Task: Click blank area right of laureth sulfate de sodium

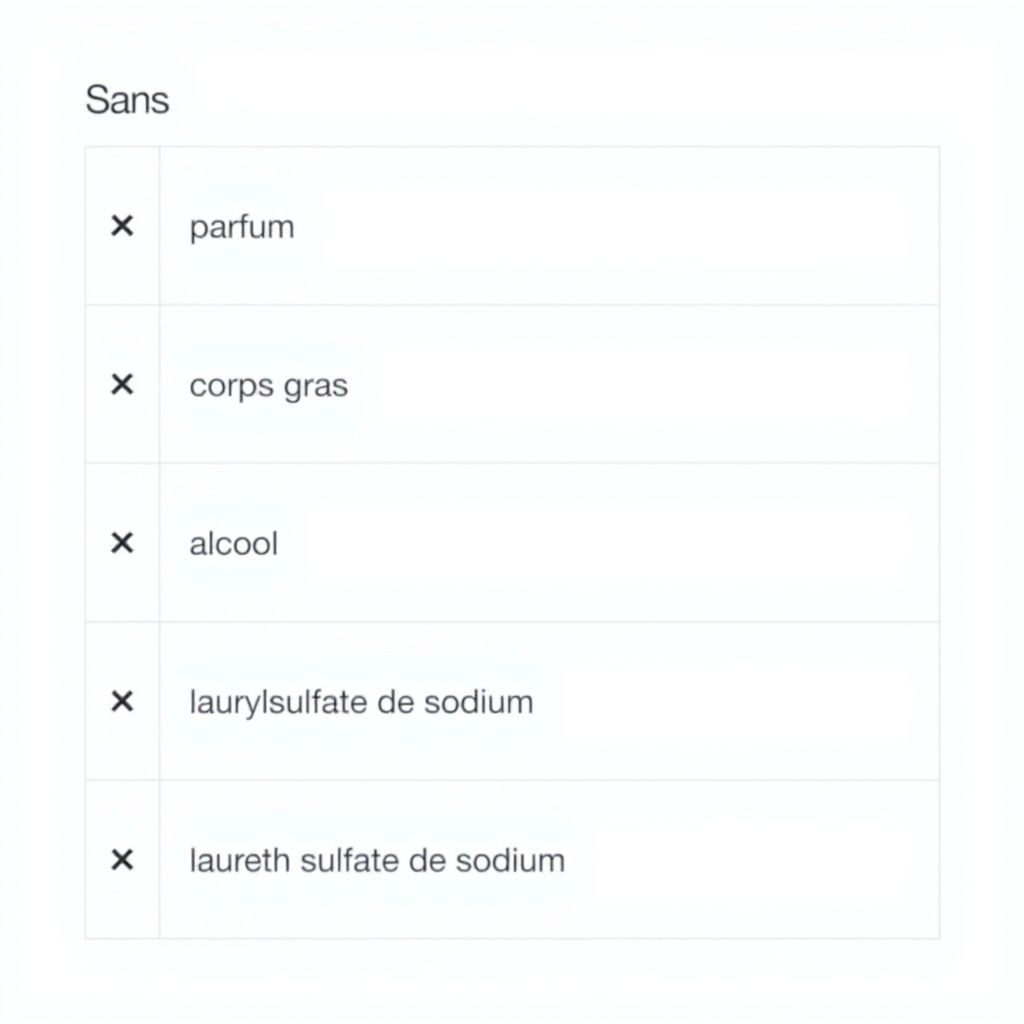Action: tap(750, 860)
